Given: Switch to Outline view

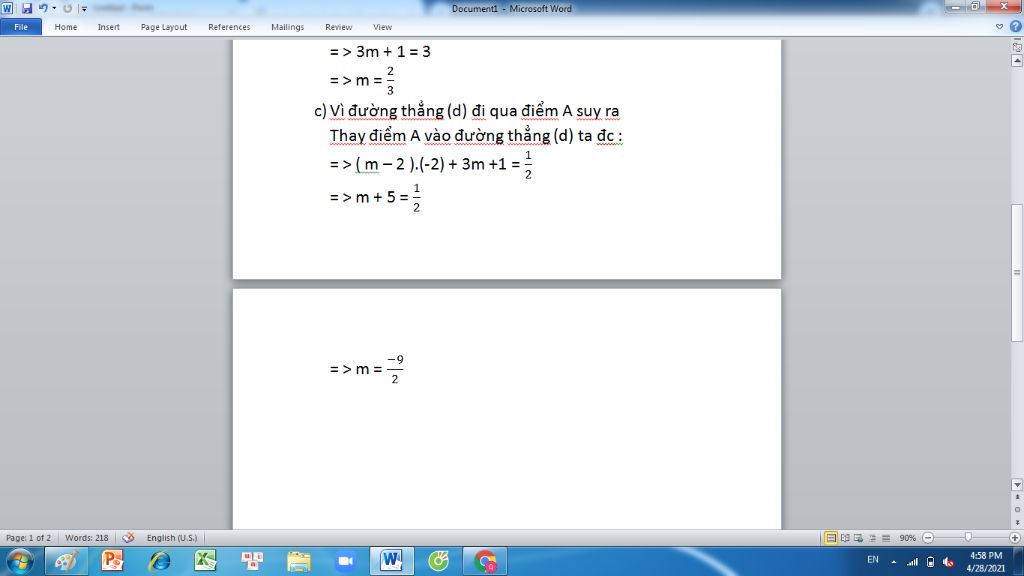Looking at the screenshot, I should click(872, 538).
